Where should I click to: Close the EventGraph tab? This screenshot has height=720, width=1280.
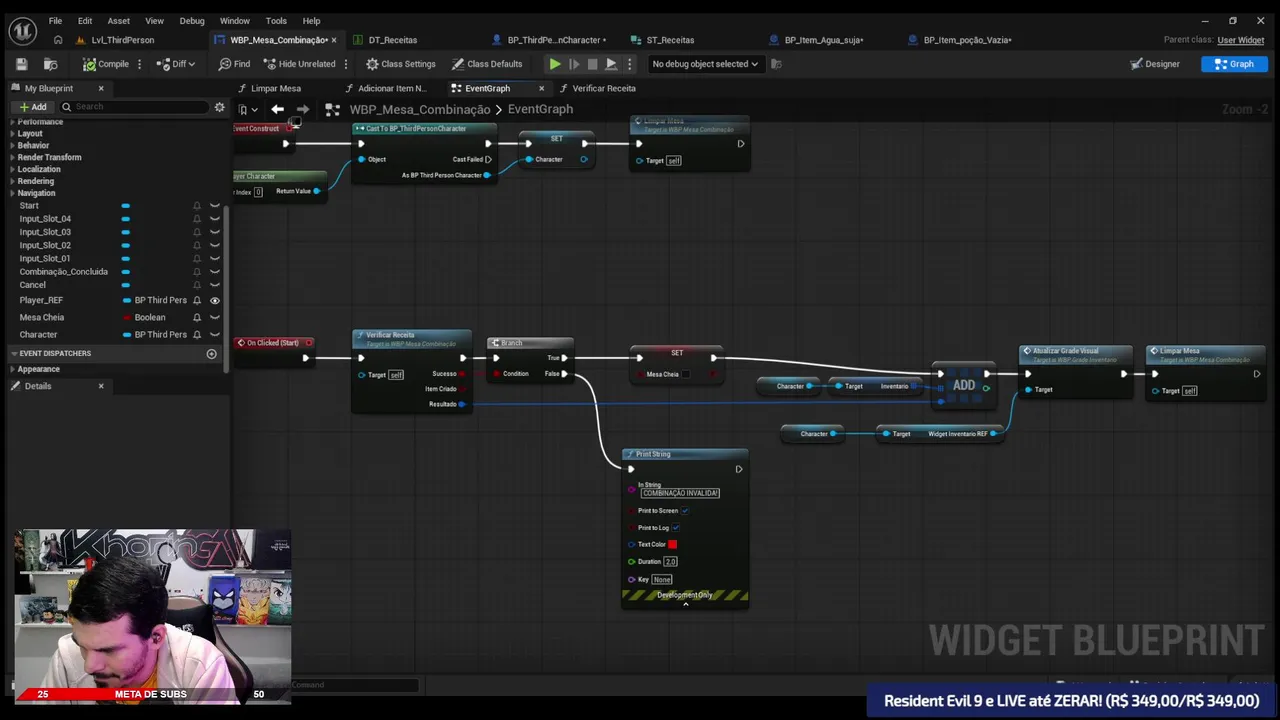[542, 88]
